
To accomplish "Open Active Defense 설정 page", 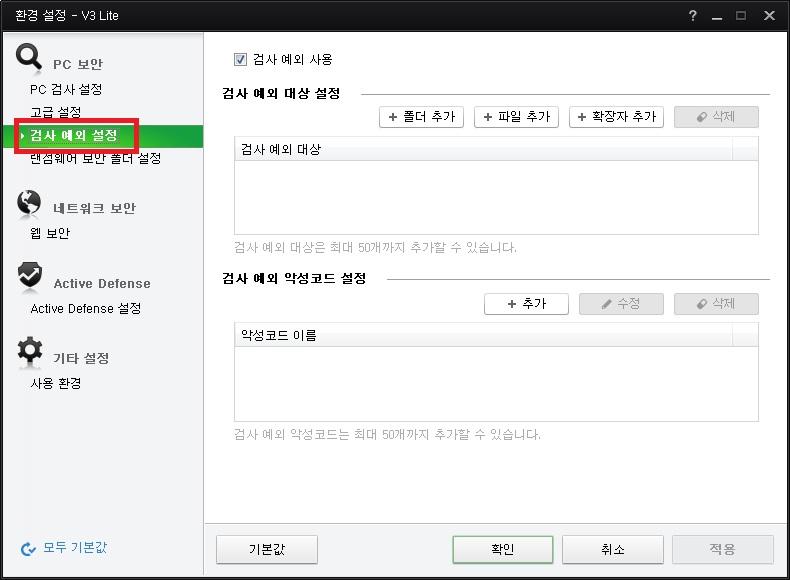I will 86,308.
